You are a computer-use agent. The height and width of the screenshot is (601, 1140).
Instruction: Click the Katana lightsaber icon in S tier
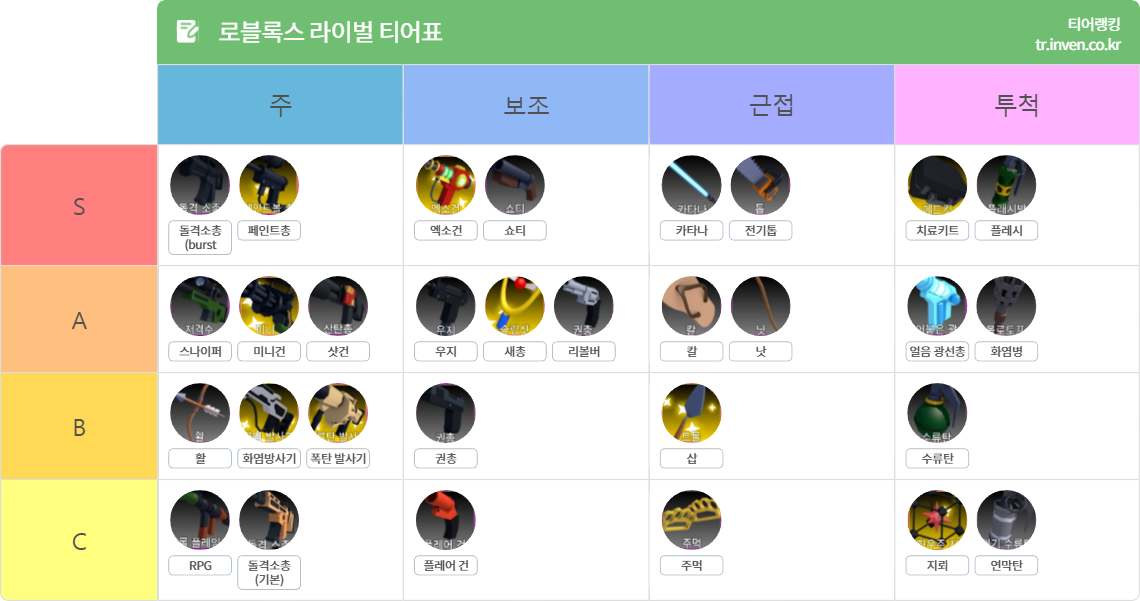coord(691,185)
